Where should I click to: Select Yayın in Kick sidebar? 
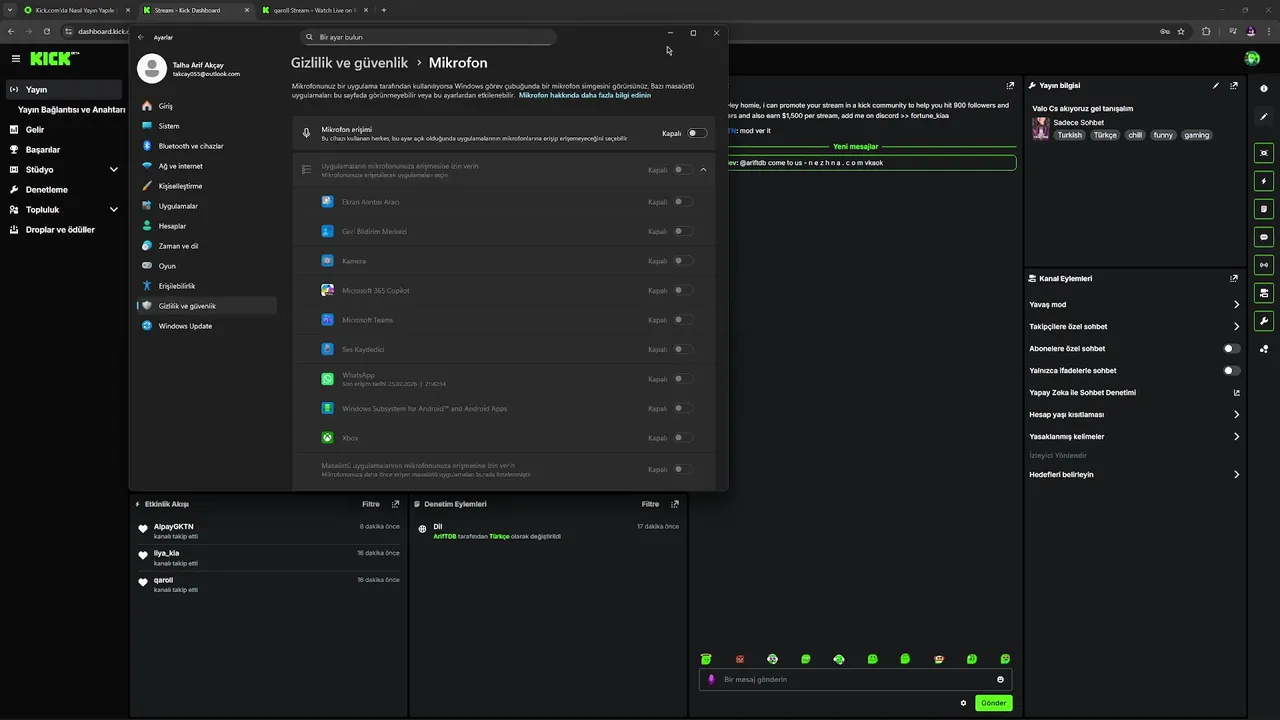tap(64, 89)
